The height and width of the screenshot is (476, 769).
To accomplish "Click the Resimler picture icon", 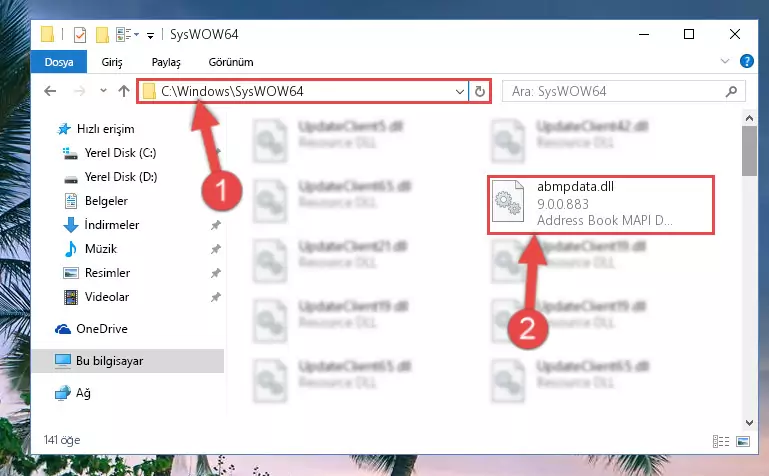I will (x=71, y=273).
